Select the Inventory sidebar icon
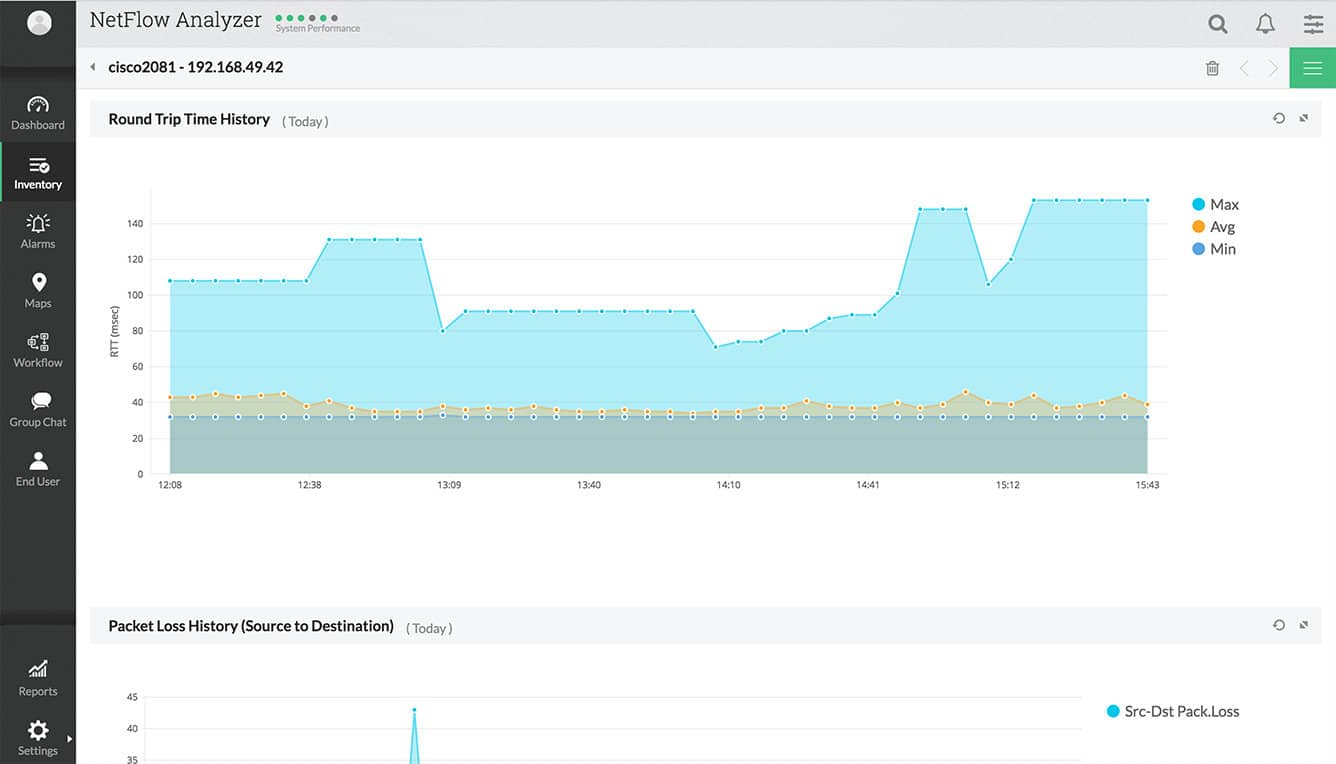 point(37,171)
